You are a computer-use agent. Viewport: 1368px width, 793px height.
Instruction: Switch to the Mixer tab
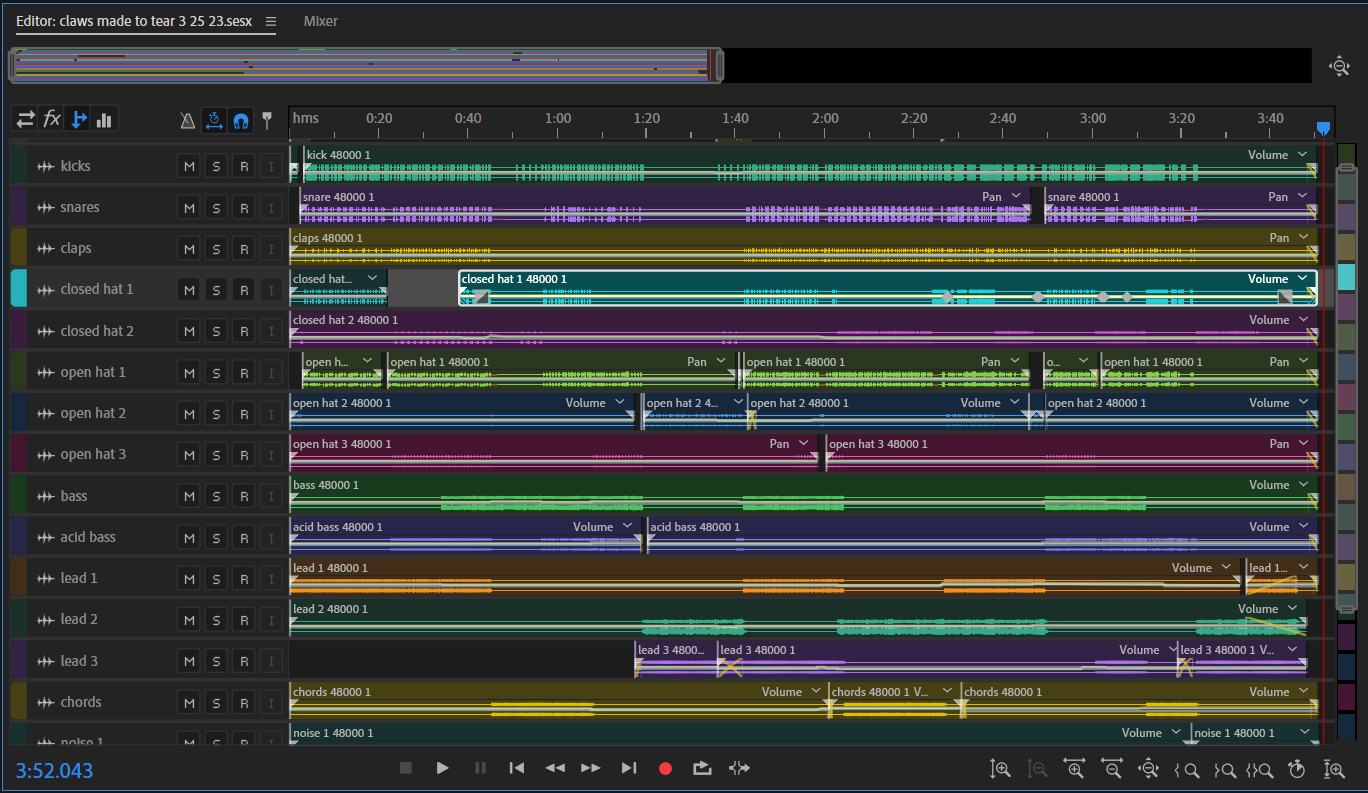coord(320,21)
